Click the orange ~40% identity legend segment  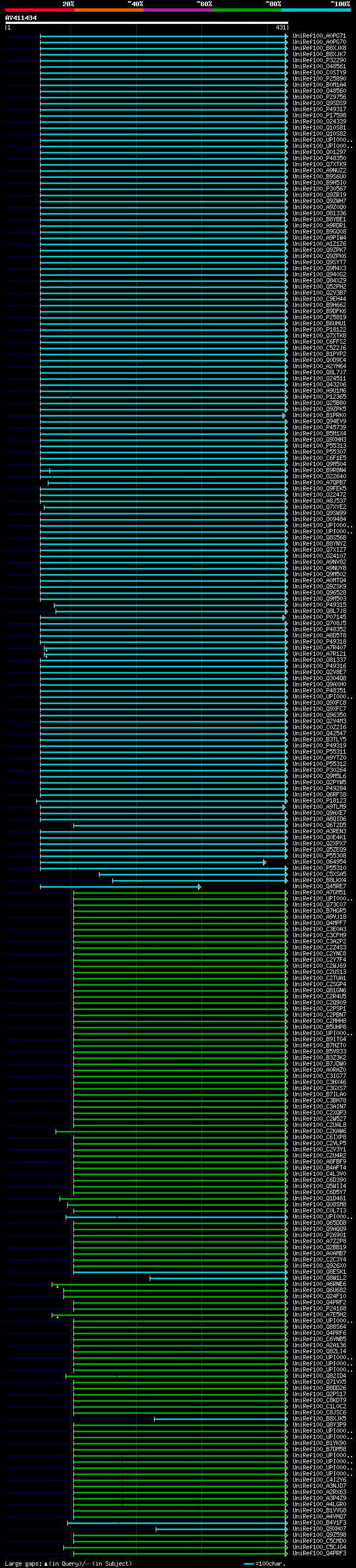(x=109, y=10)
